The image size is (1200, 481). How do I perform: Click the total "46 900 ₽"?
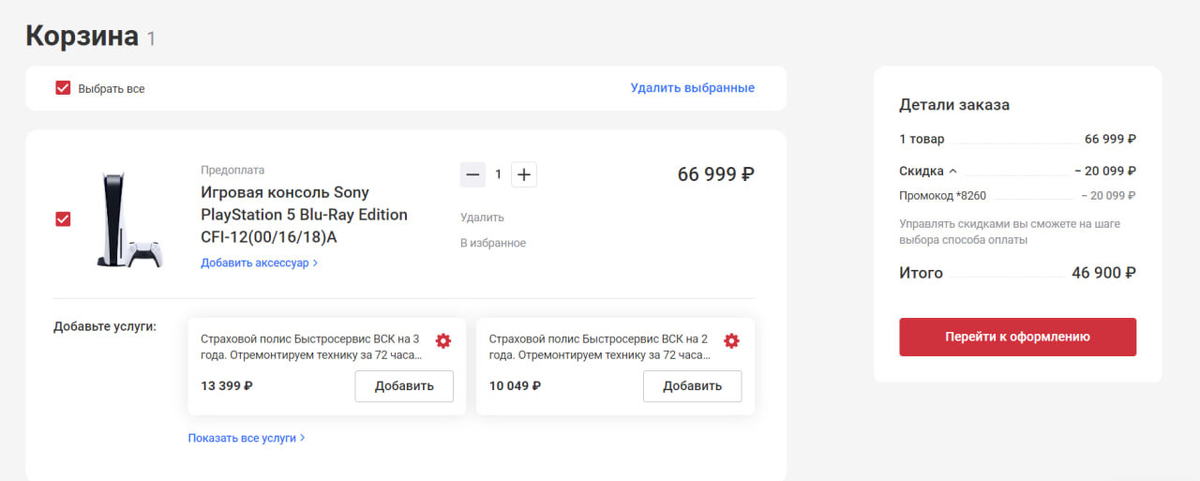(x=1104, y=272)
